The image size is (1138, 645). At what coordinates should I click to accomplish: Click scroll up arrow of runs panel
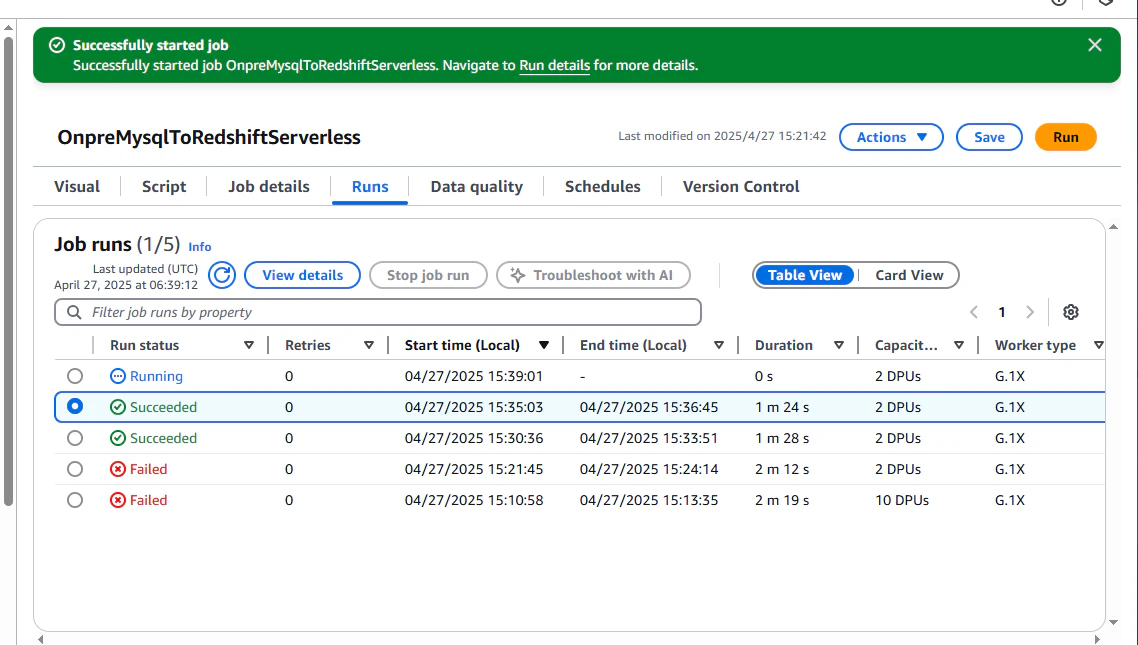click(1113, 227)
